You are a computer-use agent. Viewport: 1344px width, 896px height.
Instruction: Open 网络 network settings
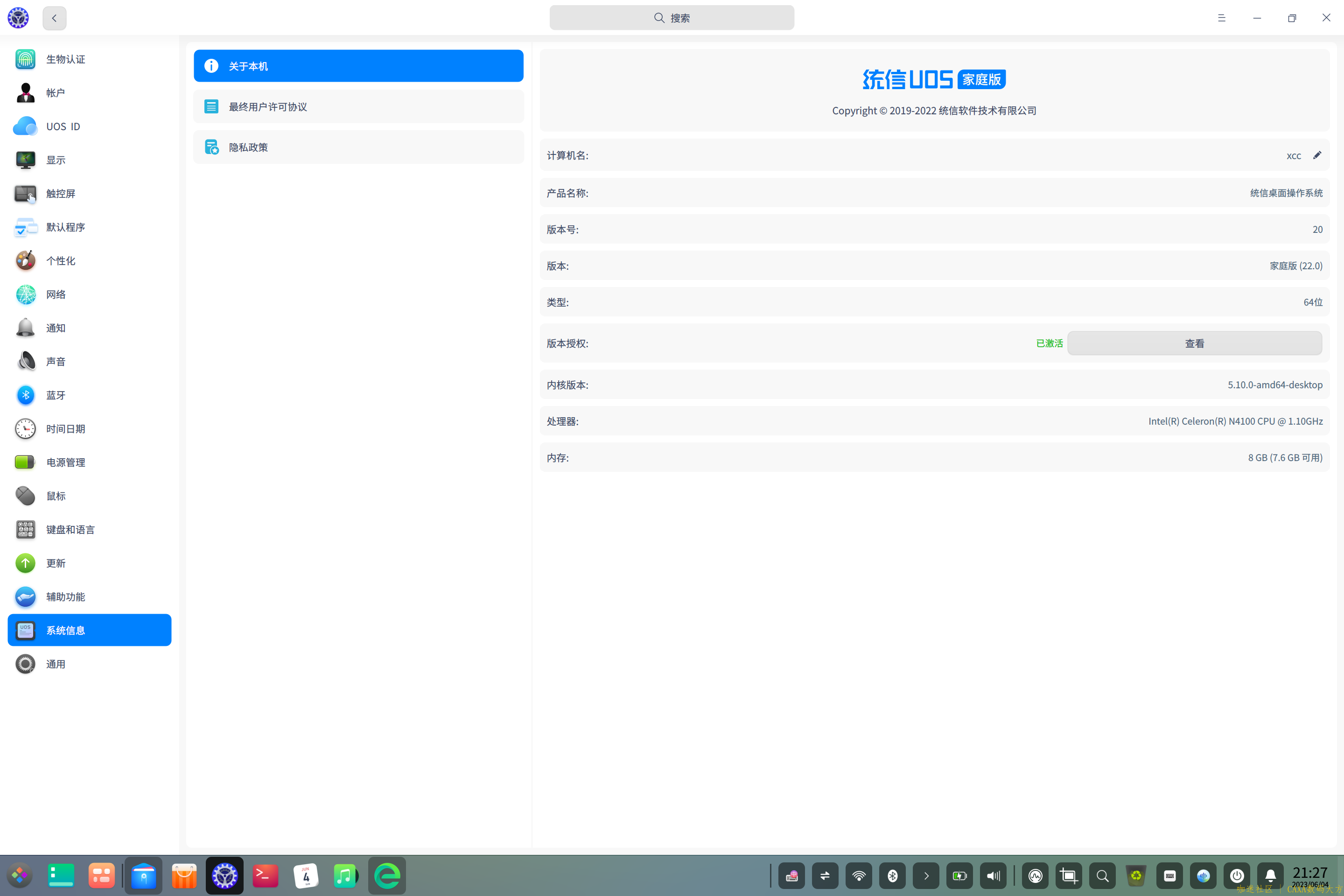click(89, 294)
